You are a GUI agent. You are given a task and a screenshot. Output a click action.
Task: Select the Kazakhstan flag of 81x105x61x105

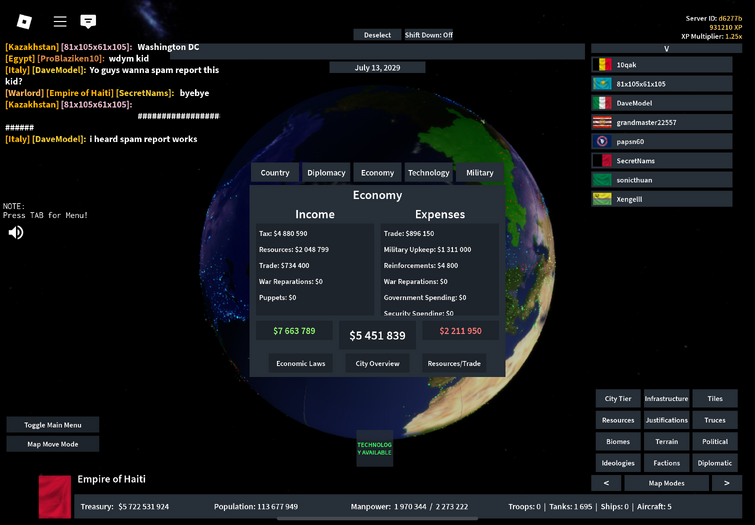click(x=602, y=84)
